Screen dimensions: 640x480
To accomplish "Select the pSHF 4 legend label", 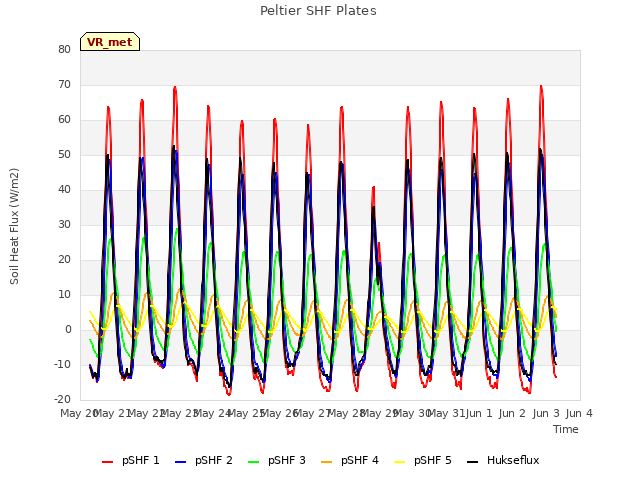I will 360,460.
